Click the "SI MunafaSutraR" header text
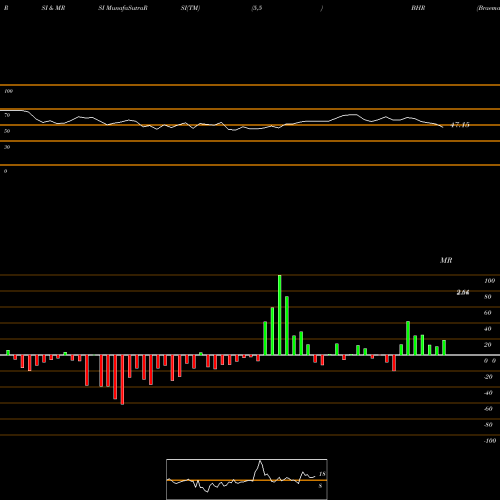This screenshot has height=500, width=500. [x=123, y=8]
